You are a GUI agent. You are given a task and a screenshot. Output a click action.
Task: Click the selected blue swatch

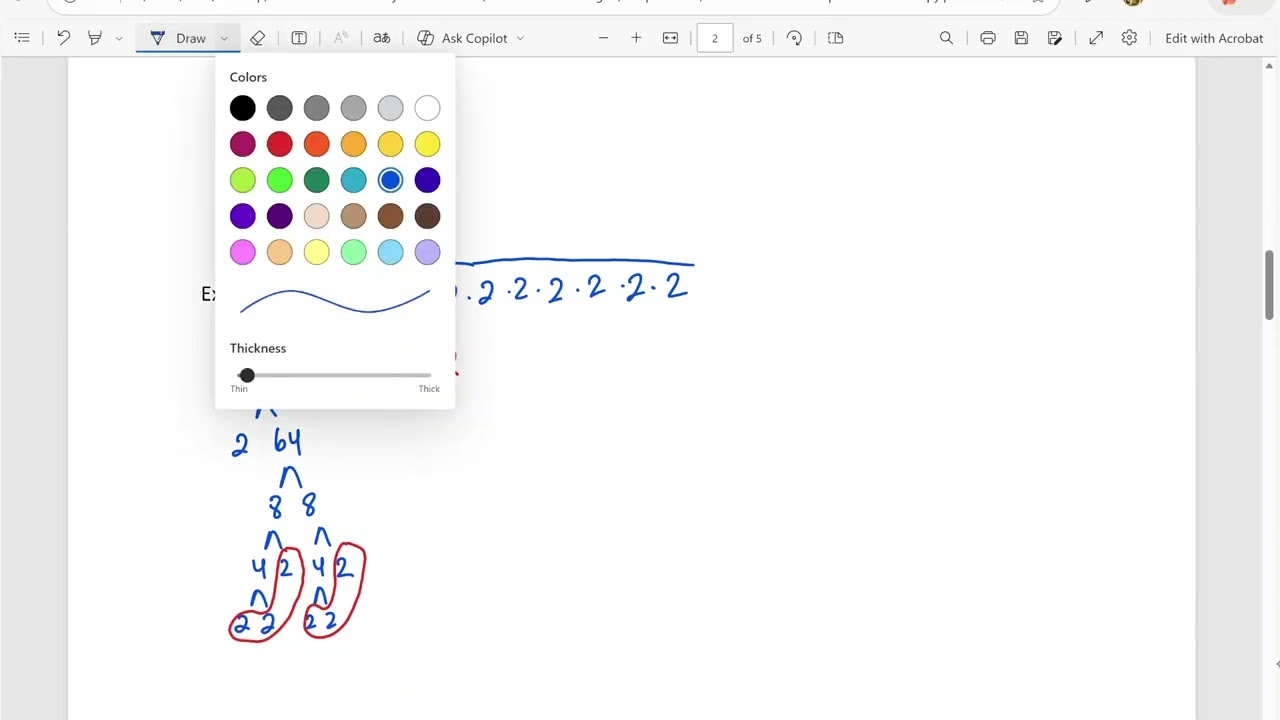tap(390, 180)
